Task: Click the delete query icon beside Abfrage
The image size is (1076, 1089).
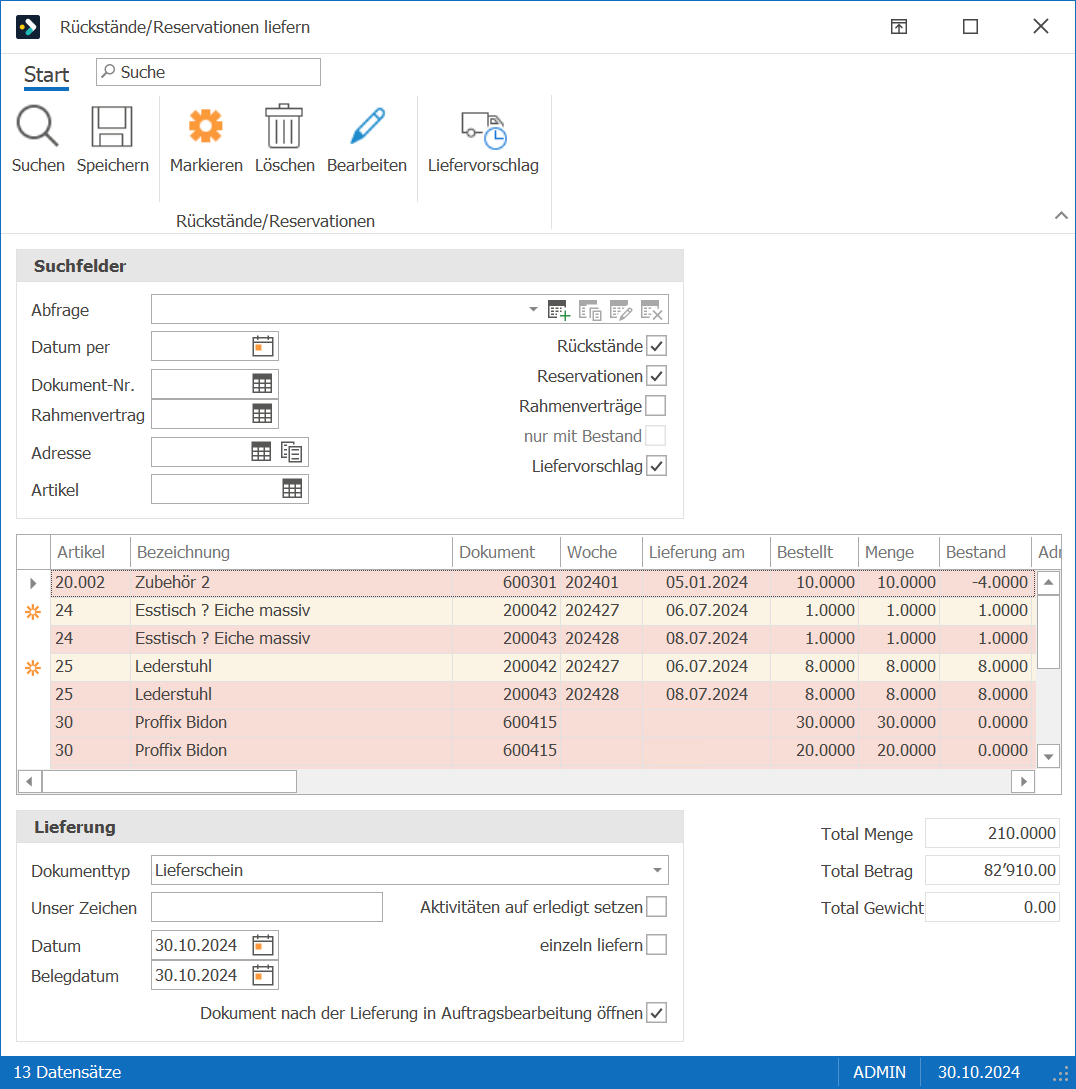Action: (652, 310)
